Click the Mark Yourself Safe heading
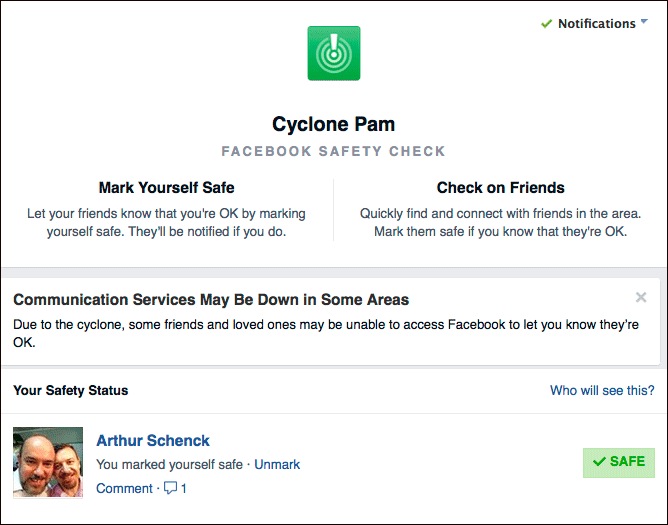The height and width of the screenshot is (525, 668). point(167,187)
